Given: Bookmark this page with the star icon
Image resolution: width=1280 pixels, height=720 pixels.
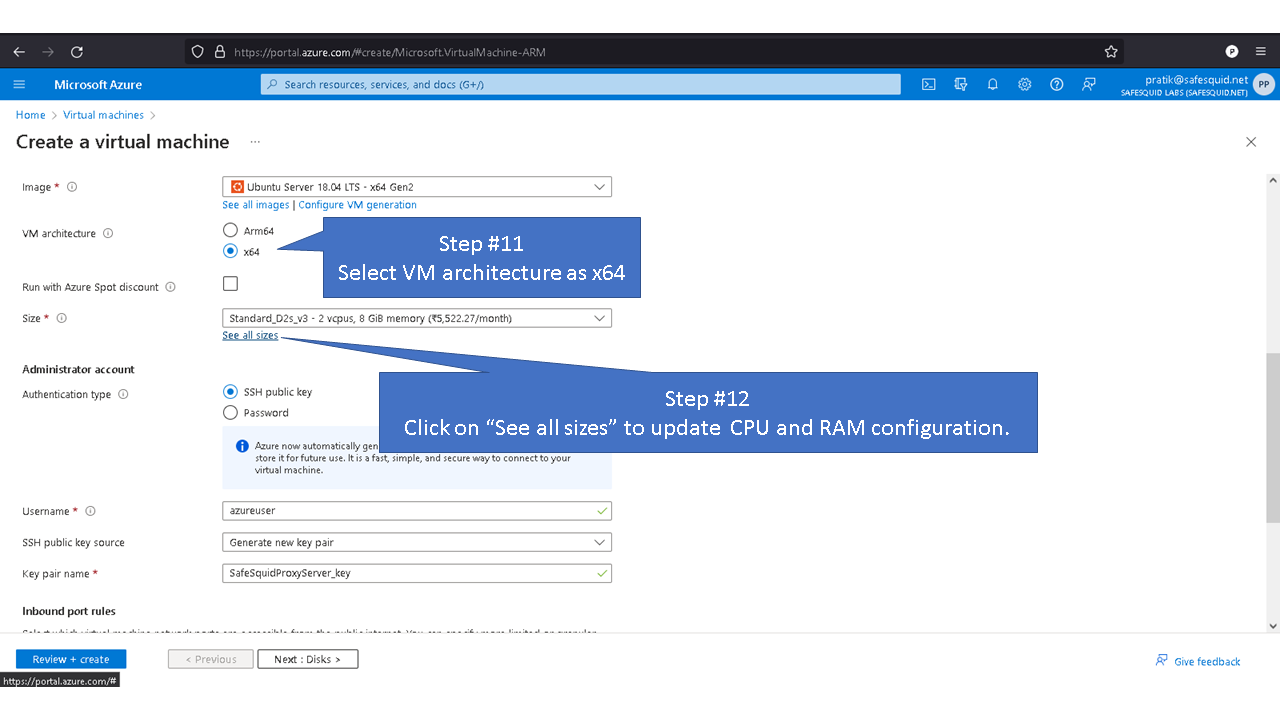Looking at the screenshot, I should click(1111, 52).
